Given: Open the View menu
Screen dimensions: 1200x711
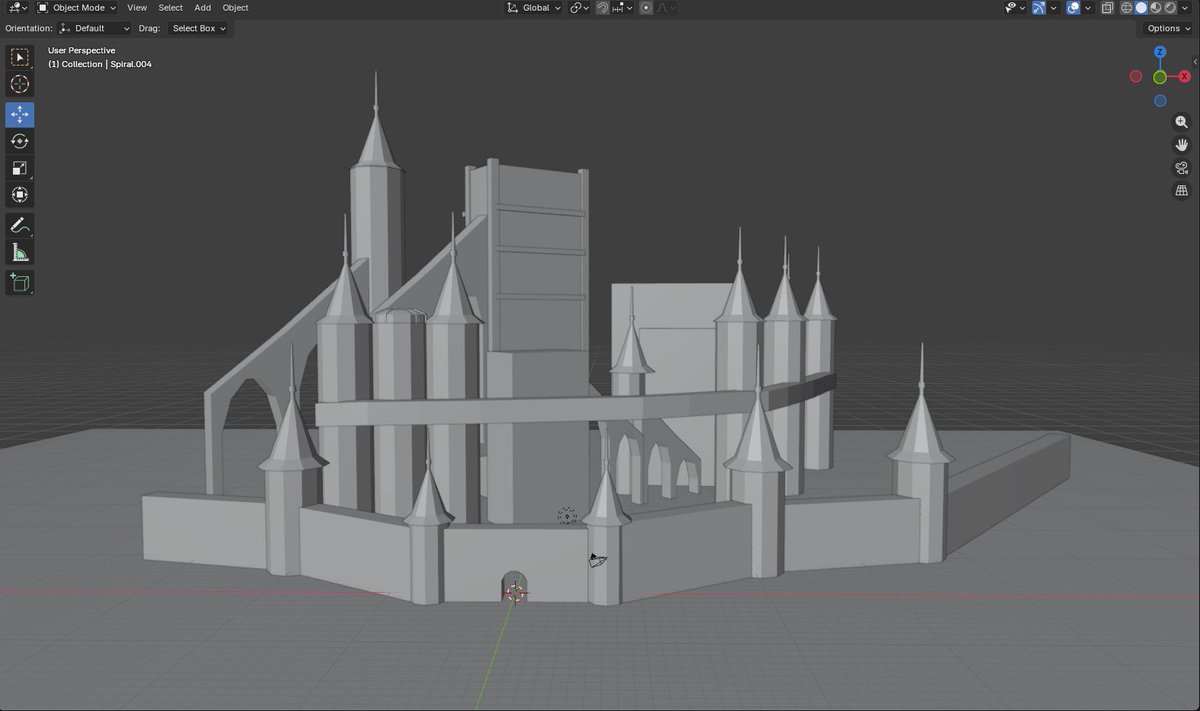Looking at the screenshot, I should point(137,8).
